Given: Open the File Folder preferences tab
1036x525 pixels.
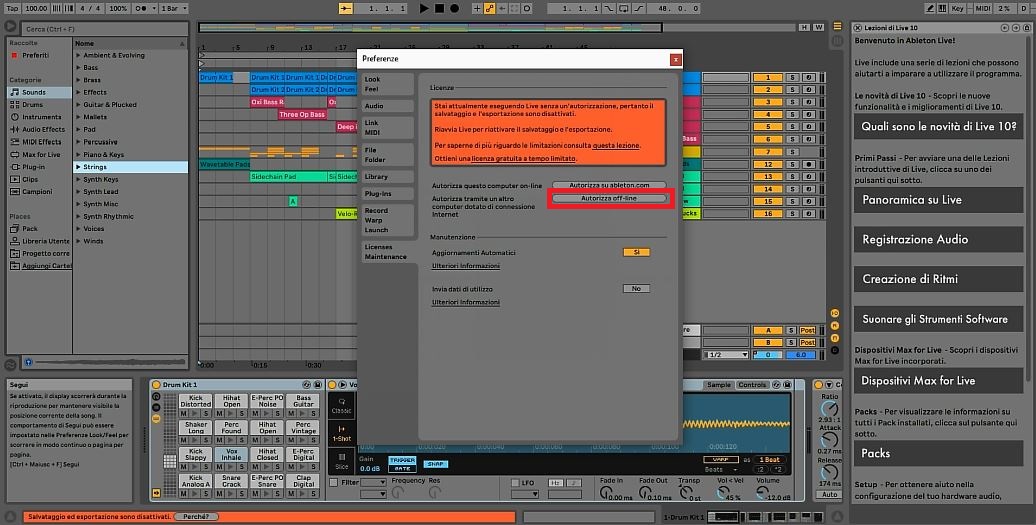Looking at the screenshot, I should coord(388,155).
